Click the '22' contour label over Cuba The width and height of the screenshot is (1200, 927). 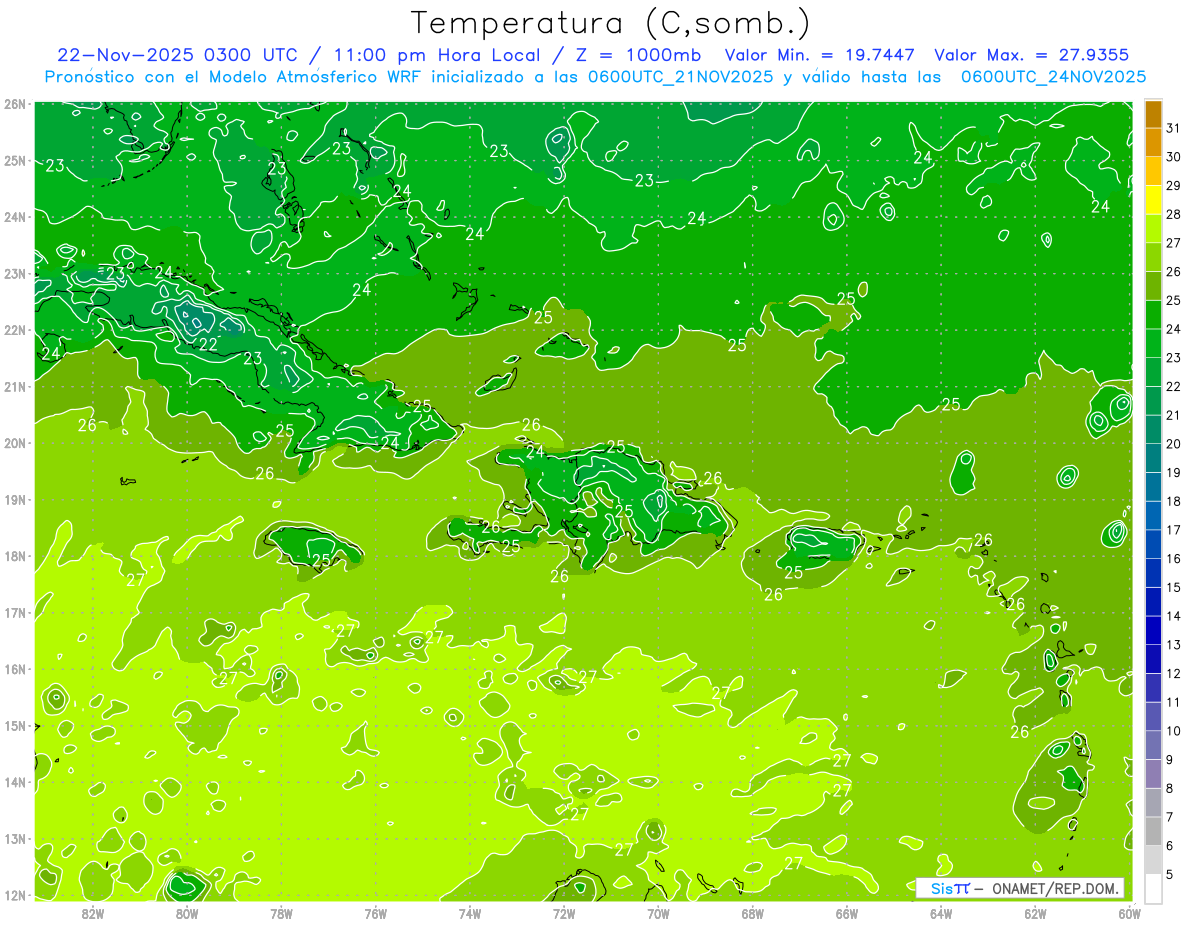pos(208,344)
